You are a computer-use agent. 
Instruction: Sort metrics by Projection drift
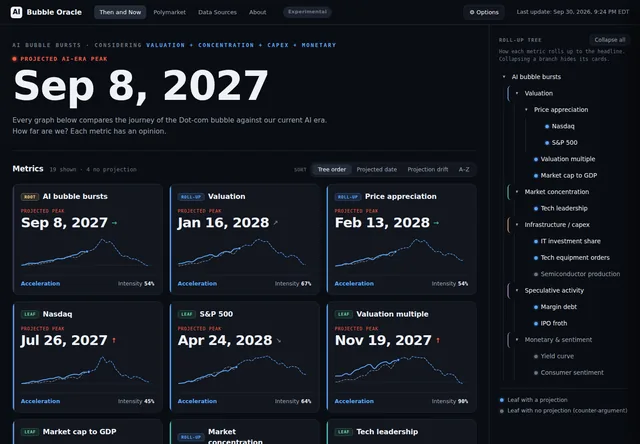click(427, 169)
